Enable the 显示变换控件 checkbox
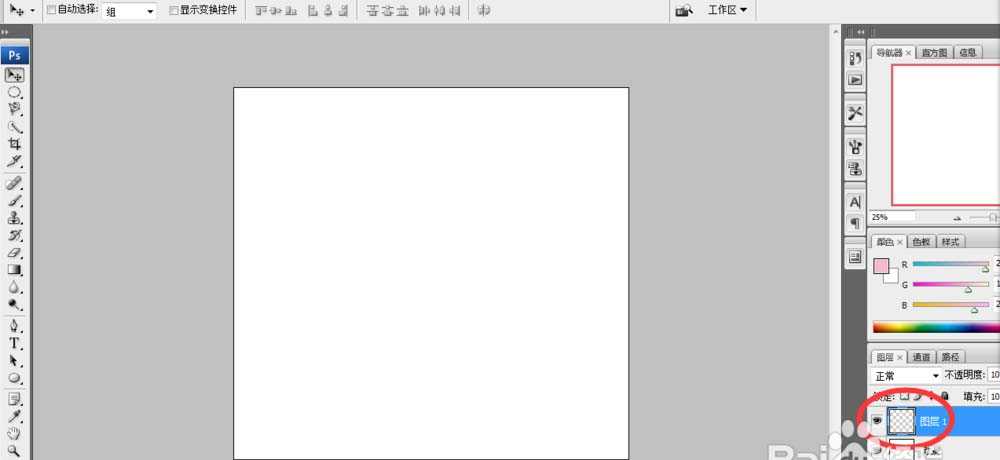Image resolution: width=1000 pixels, height=460 pixels. pyautogui.click(x=173, y=10)
